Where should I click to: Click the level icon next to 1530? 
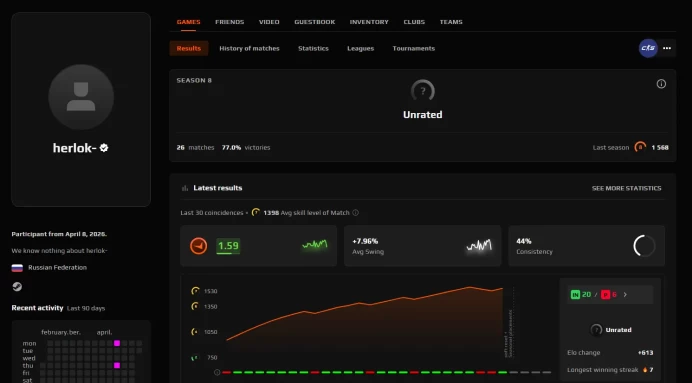(195, 291)
